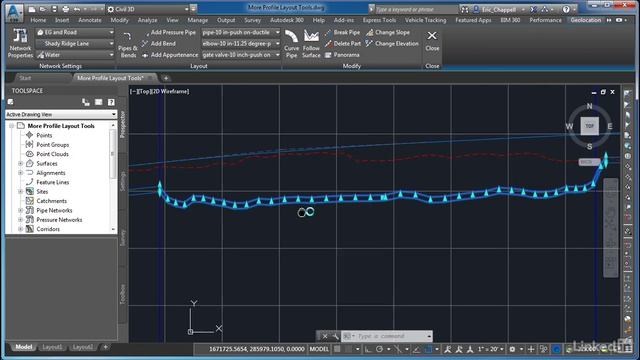Click the Open file icon
The height and width of the screenshot is (360, 640).
[43, 9]
